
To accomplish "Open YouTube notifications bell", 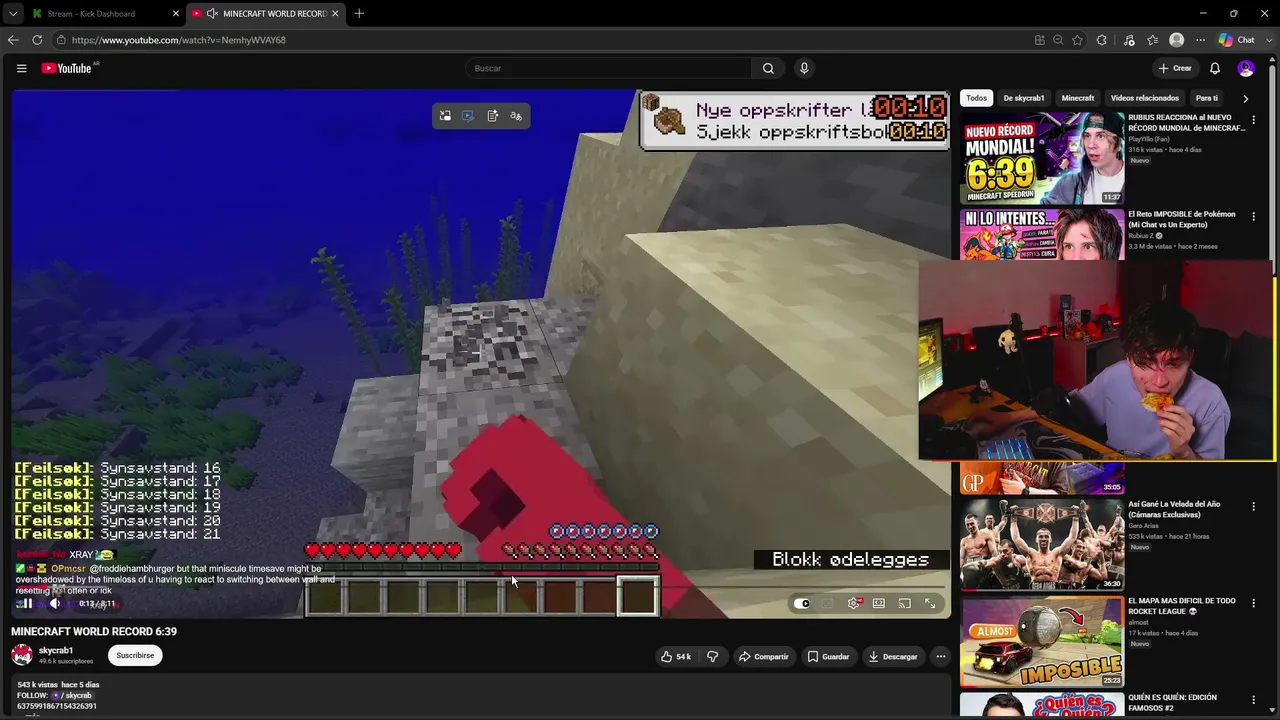I will (x=1215, y=68).
